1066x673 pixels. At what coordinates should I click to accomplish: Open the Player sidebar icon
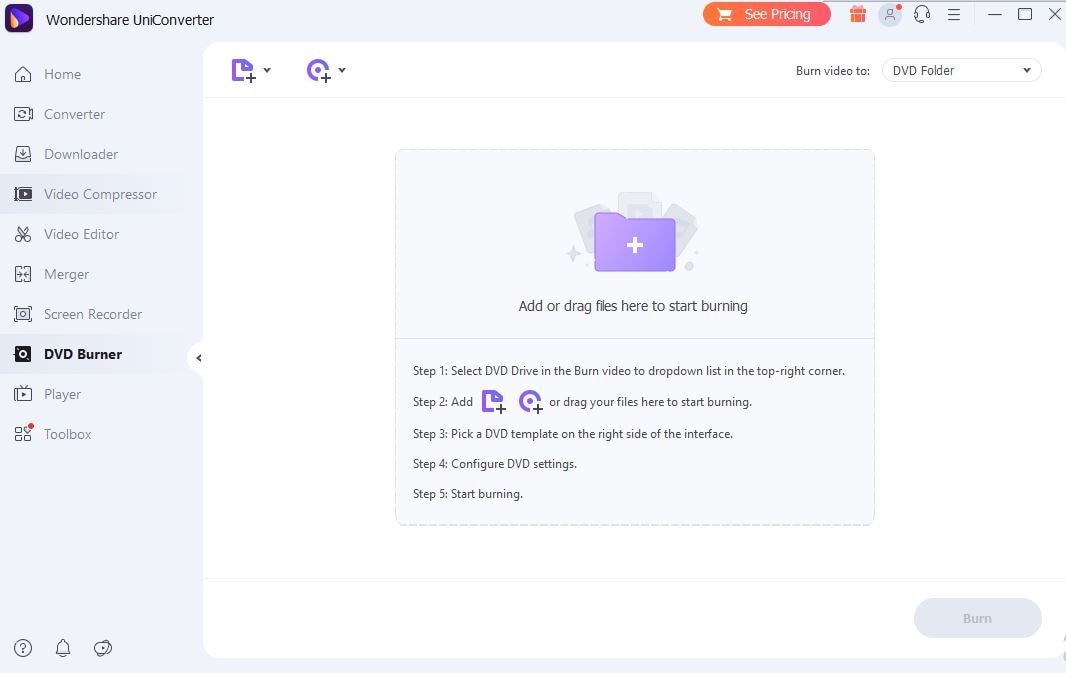click(23, 394)
